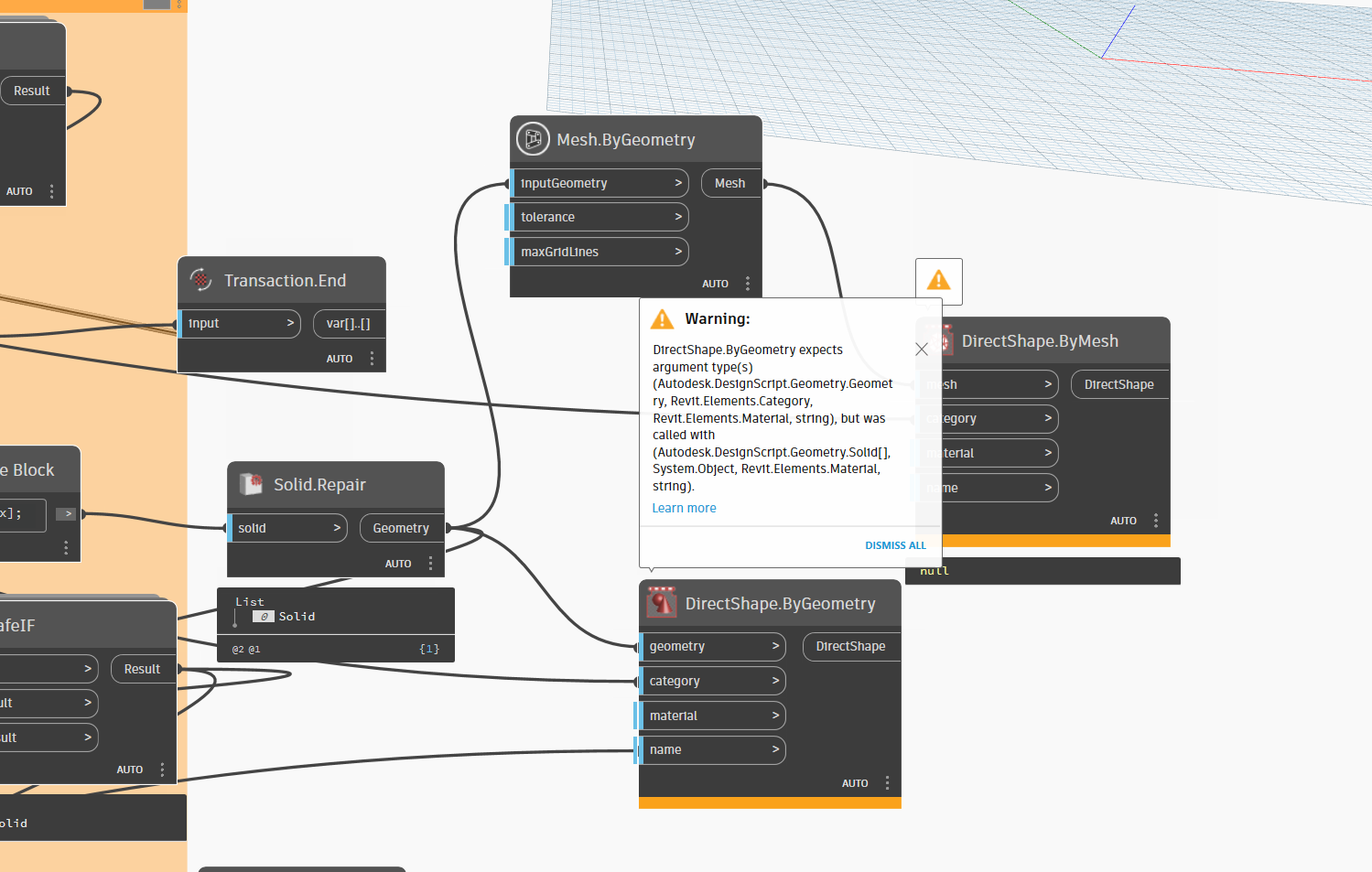Click the DirectShape.ByGeometry node icon
This screenshot has width=1372, height=872.
pyautogui.click(x=661, y=602)
